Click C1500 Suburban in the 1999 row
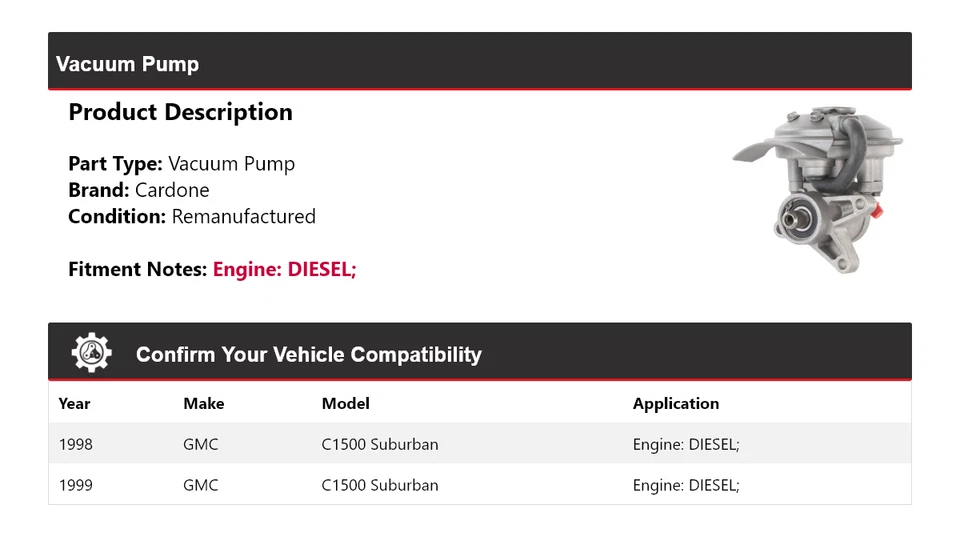Screen dimensions: 960x537 379,485
